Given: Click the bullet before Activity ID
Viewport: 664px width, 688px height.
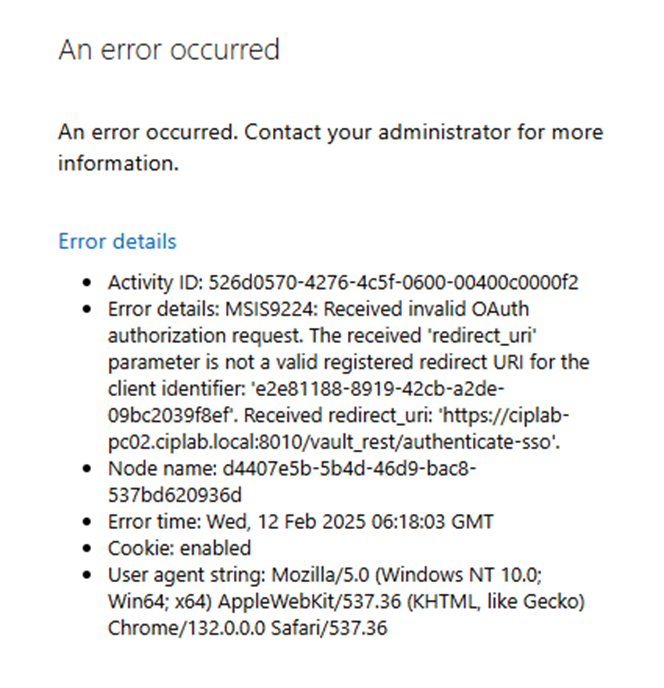Looking at the screenshot, I should click(87, 283).
